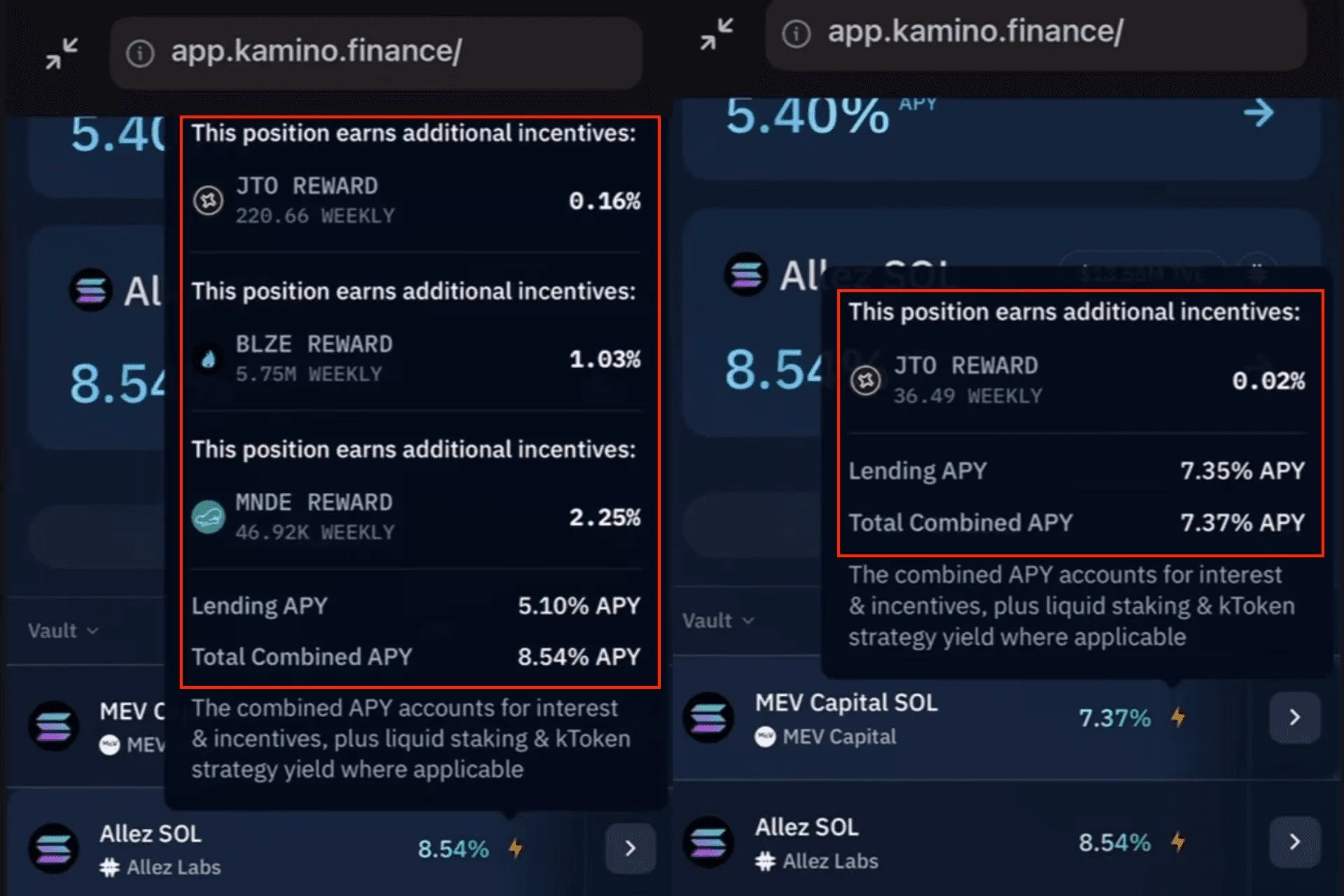Expand right Allez SOL row chevron button
The image size is (1344, 896).
[1295, 841]
